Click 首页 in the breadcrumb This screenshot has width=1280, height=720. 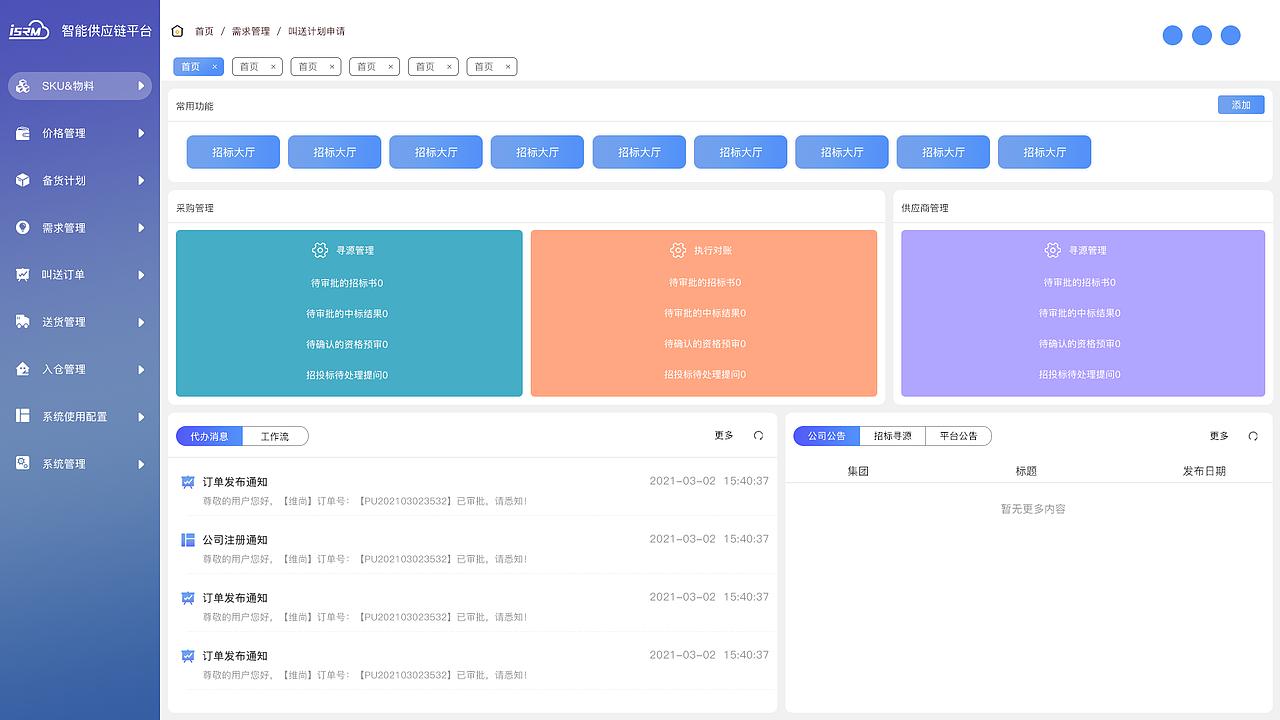204,31
